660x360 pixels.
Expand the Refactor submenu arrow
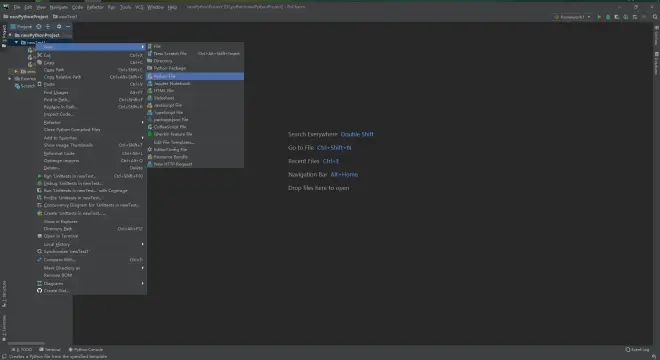click(x=143, y=122)
